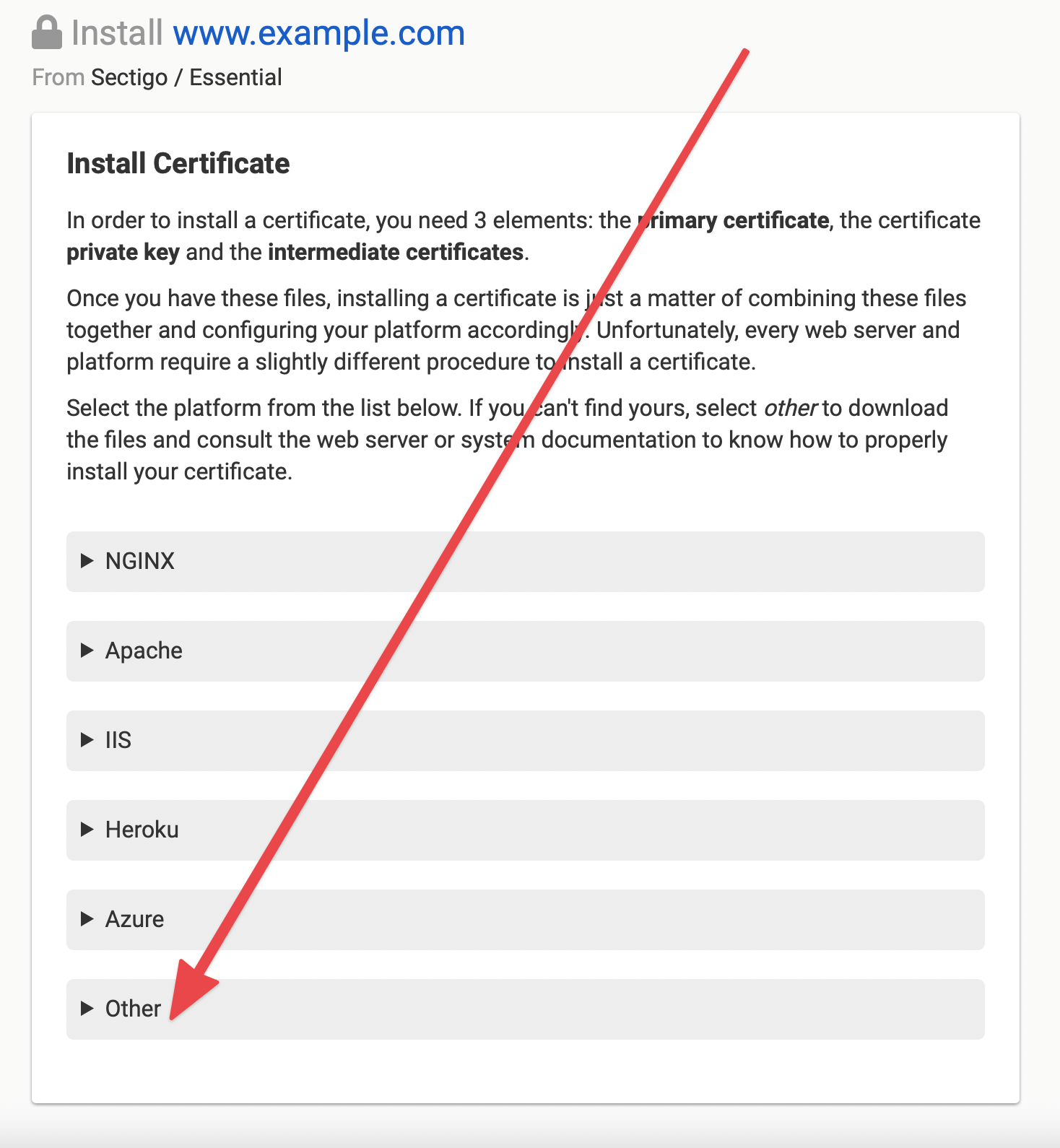Click the disclosure triangle beside Other
This screenshot has width=1060, height=1148.
[x=87, y=1009]
